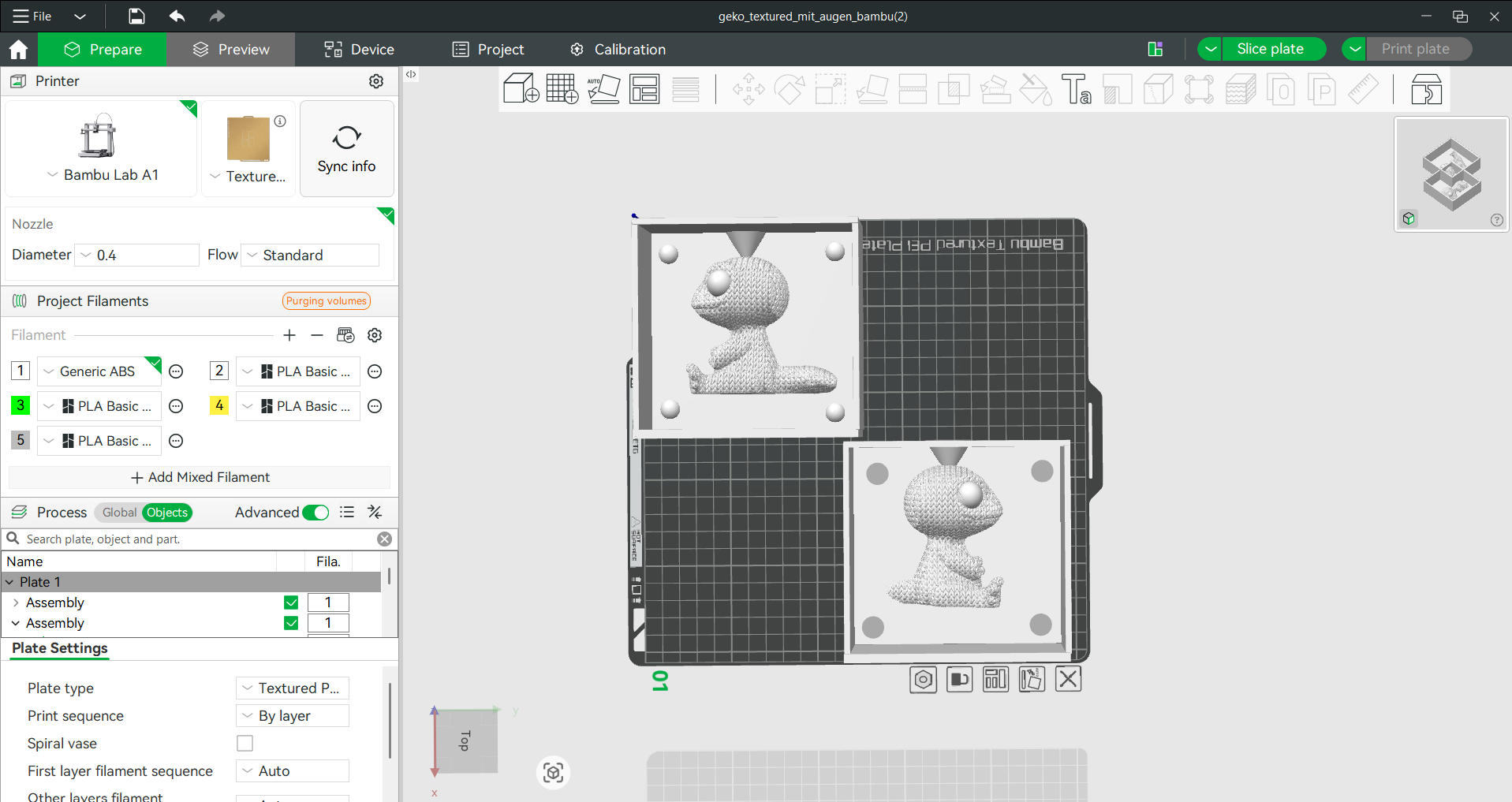
Task: Click the compare presets icon beside Advanced
Action: [375, 513]
